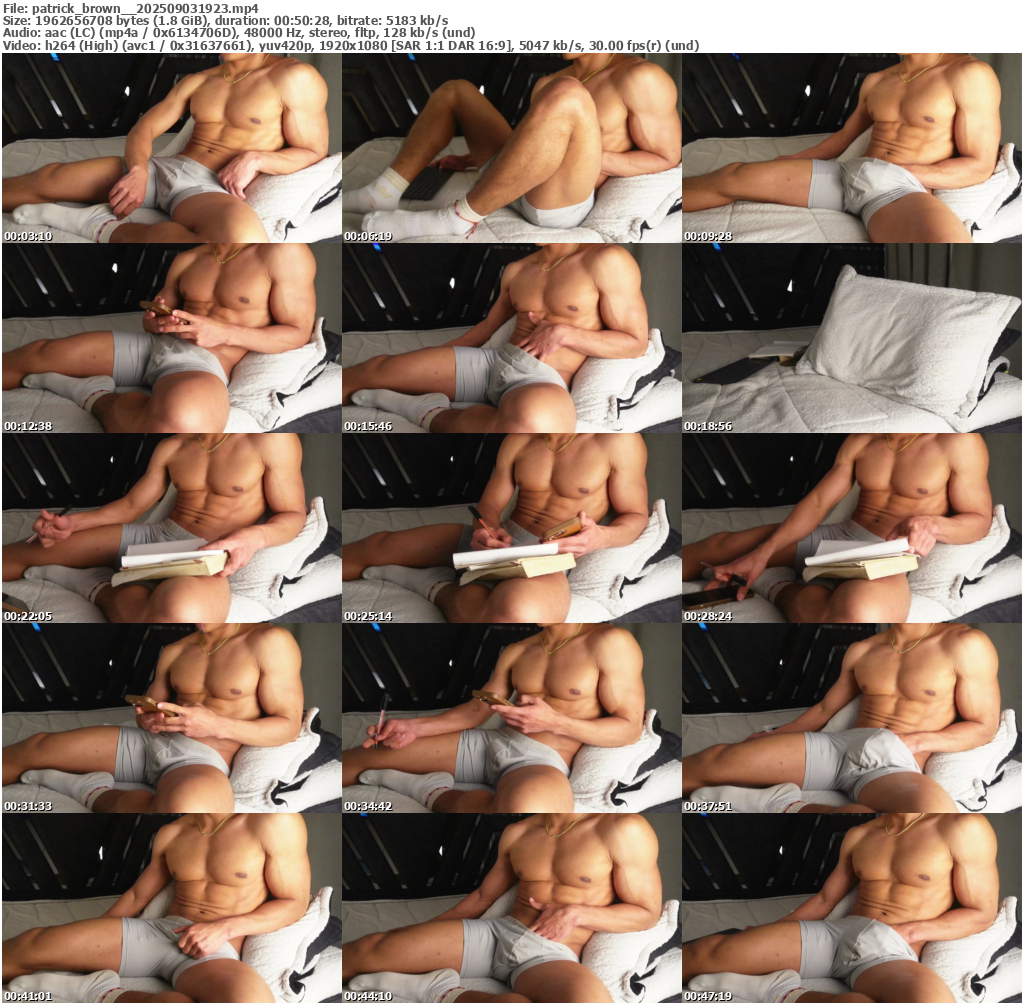Open the thumbnail stamped 00:22:05
Screen dimensions: 1024x1003
point(172,528)
